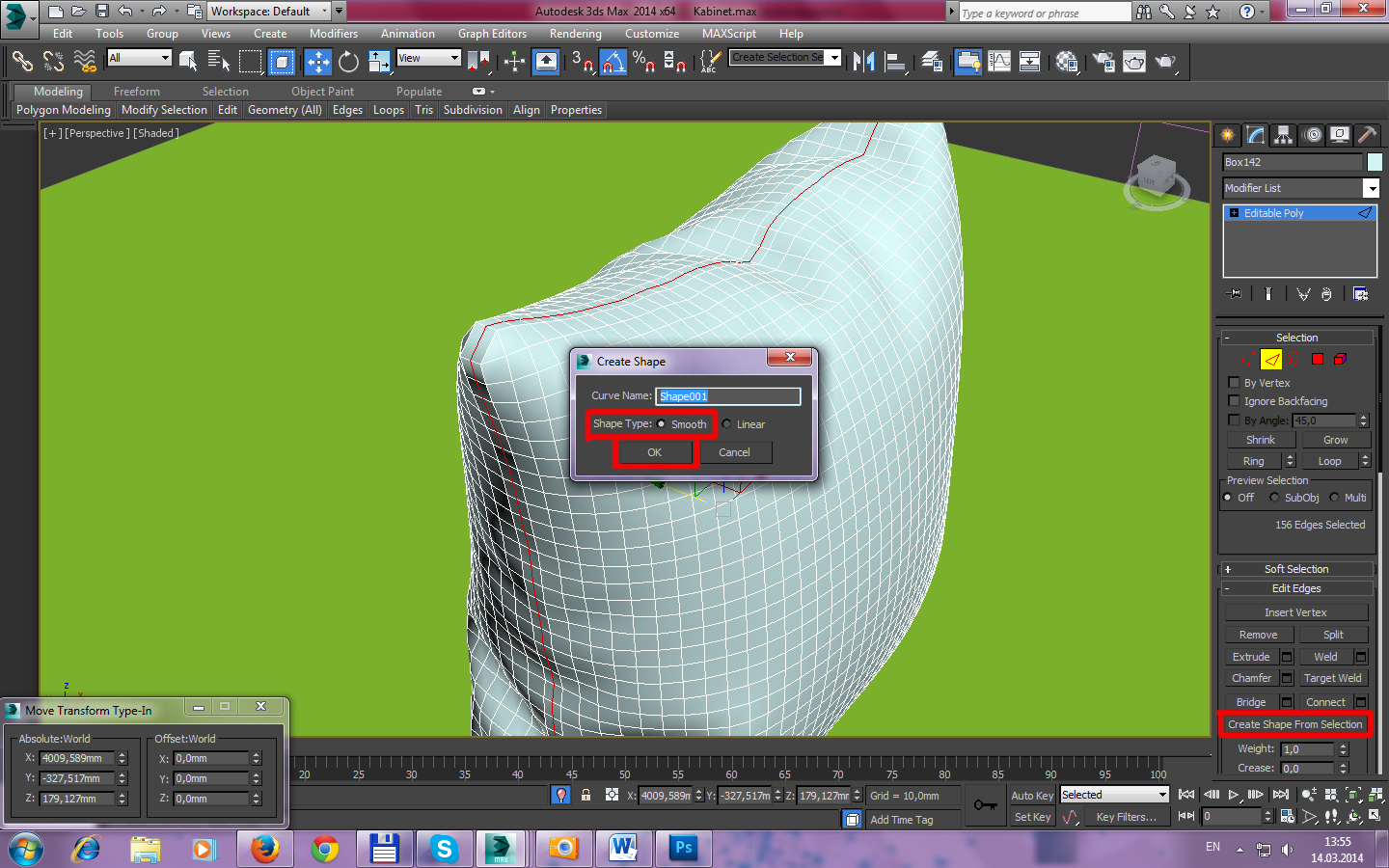Select Vertex sub-object level icon
Viewport: 1389px width, 868px height.
pos(1248,360)
